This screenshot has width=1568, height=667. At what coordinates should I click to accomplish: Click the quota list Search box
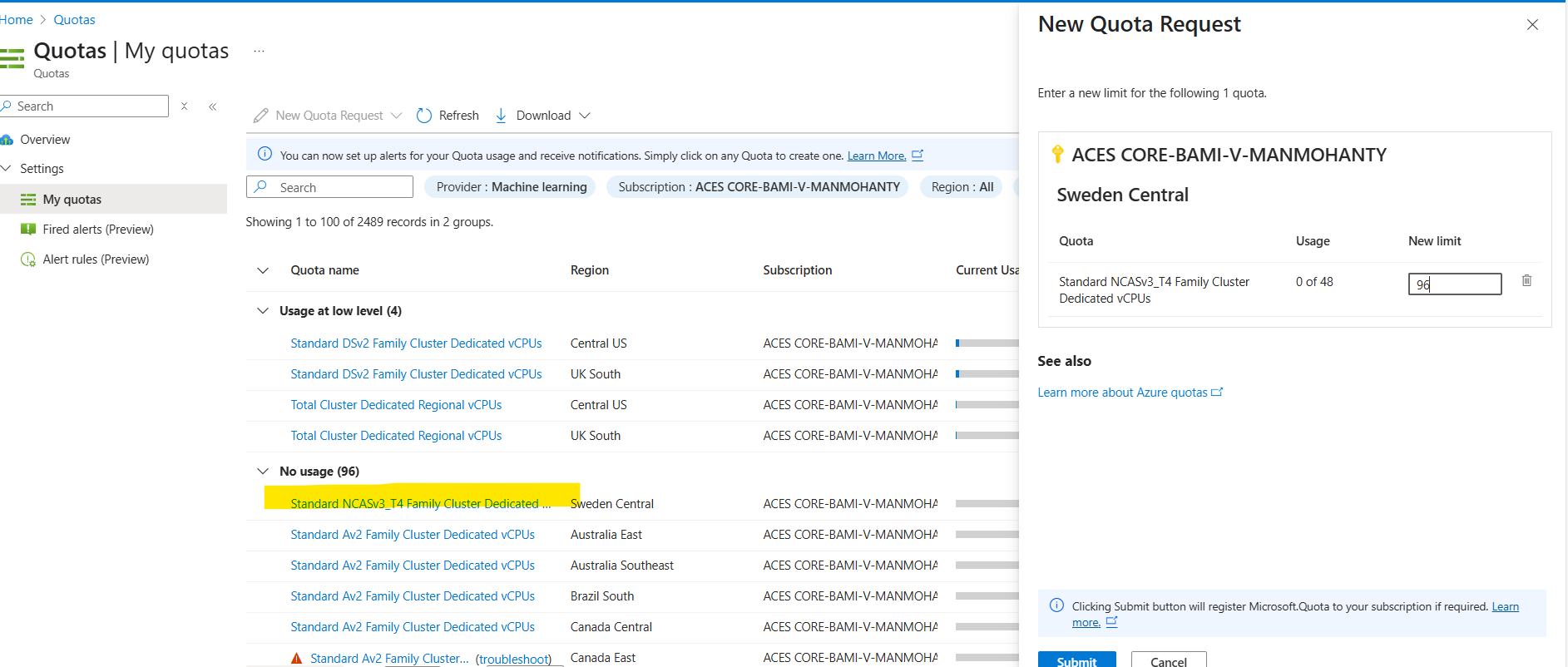click(x=329, y=187)
